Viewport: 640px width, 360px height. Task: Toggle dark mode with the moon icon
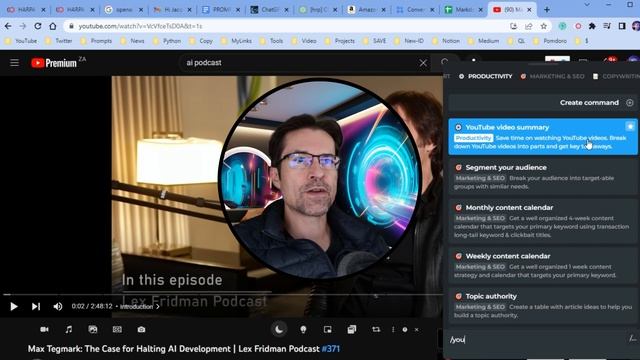point(279,329)
